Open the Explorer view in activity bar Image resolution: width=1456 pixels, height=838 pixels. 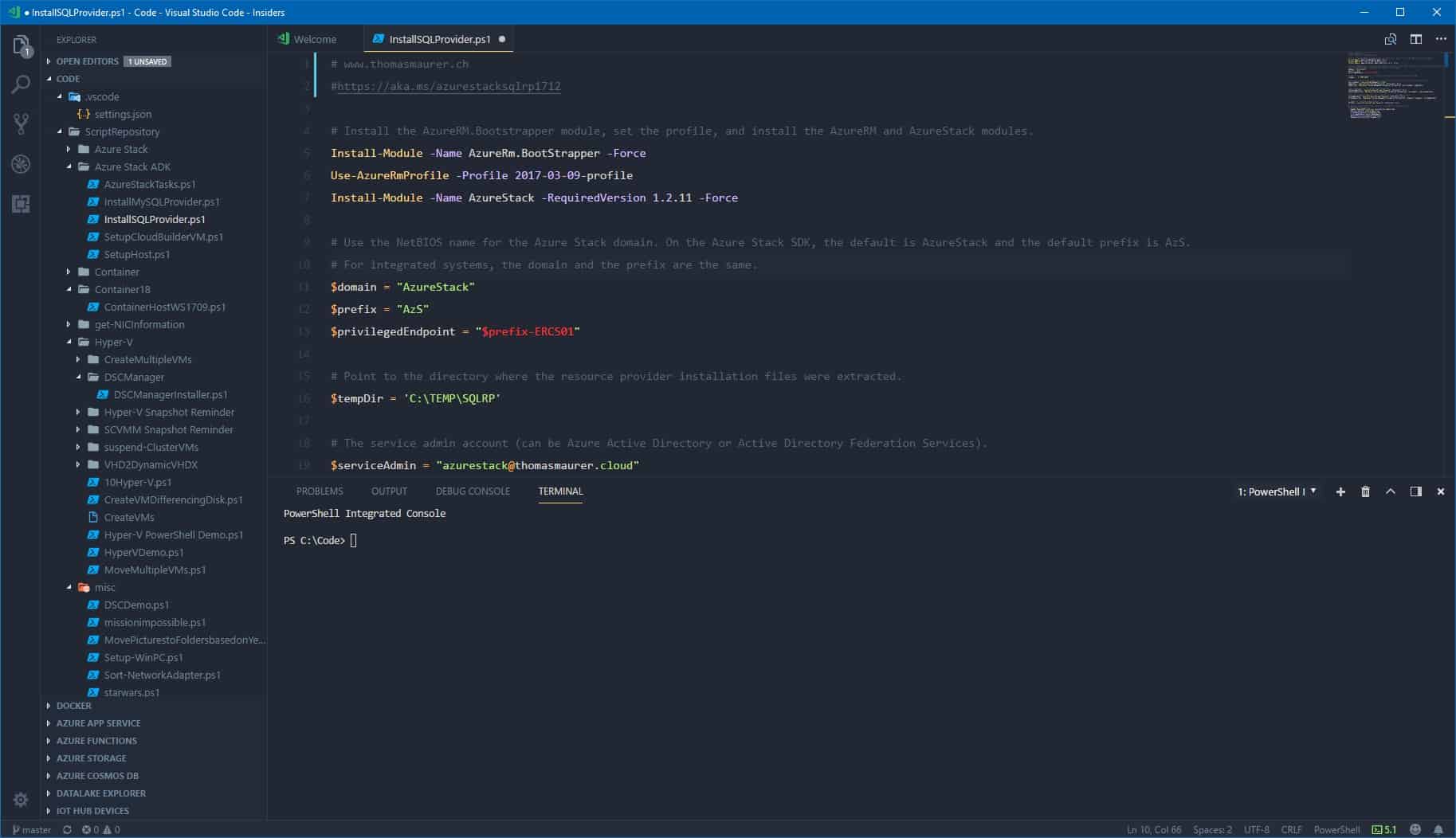tap(21, 45)
